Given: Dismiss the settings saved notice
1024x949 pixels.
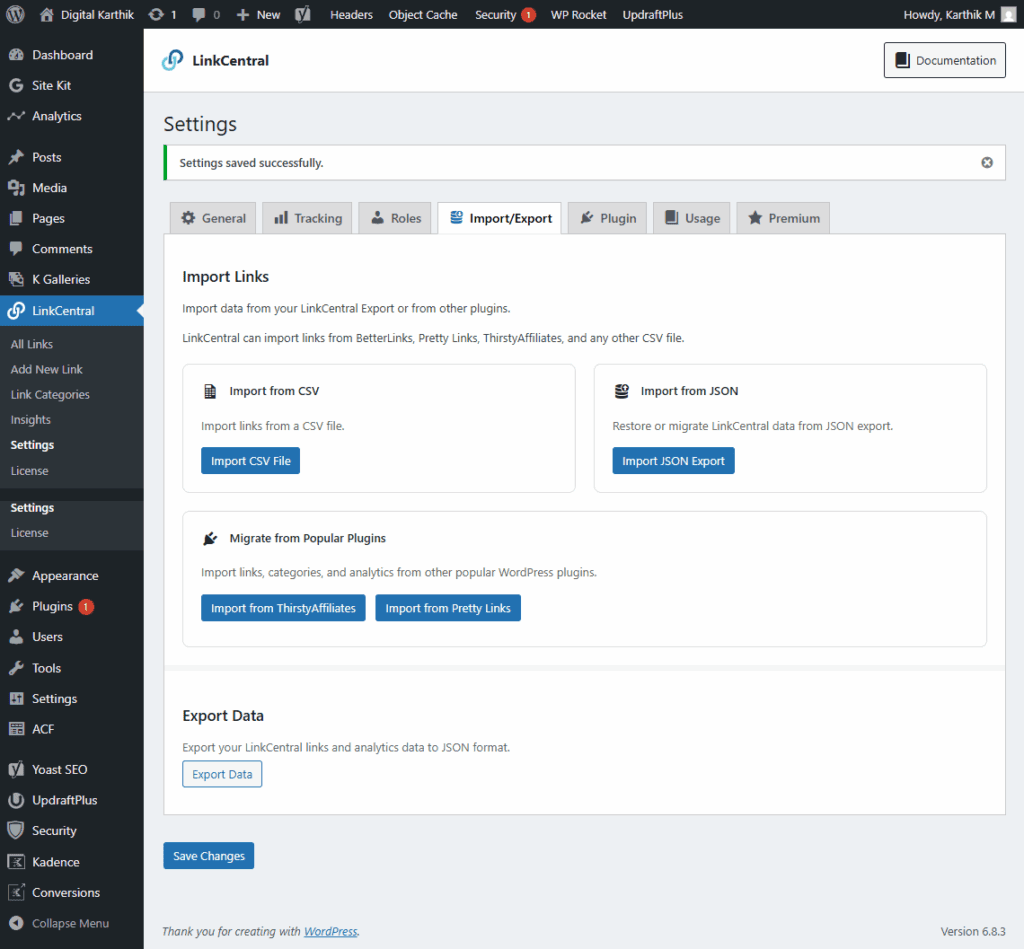Looking at the screenshot, I should tap(987, 163).
